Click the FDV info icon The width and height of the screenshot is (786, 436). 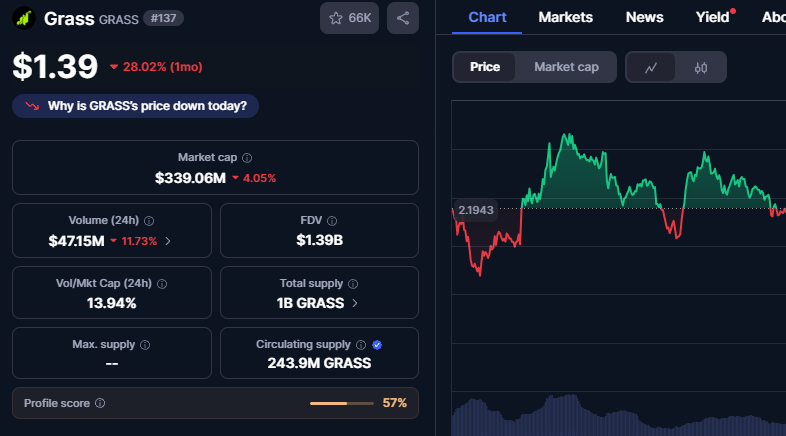click(332, 221)
